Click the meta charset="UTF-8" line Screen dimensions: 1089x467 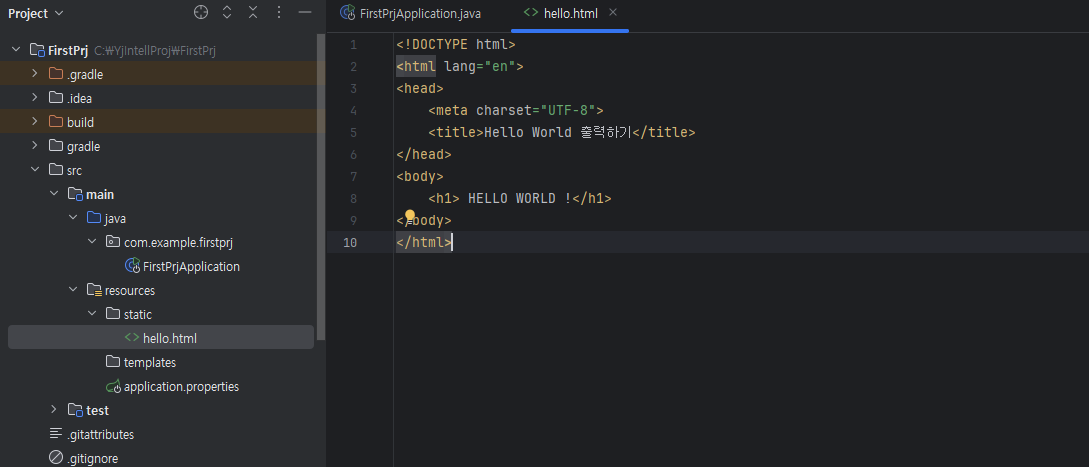click(516, 110)
